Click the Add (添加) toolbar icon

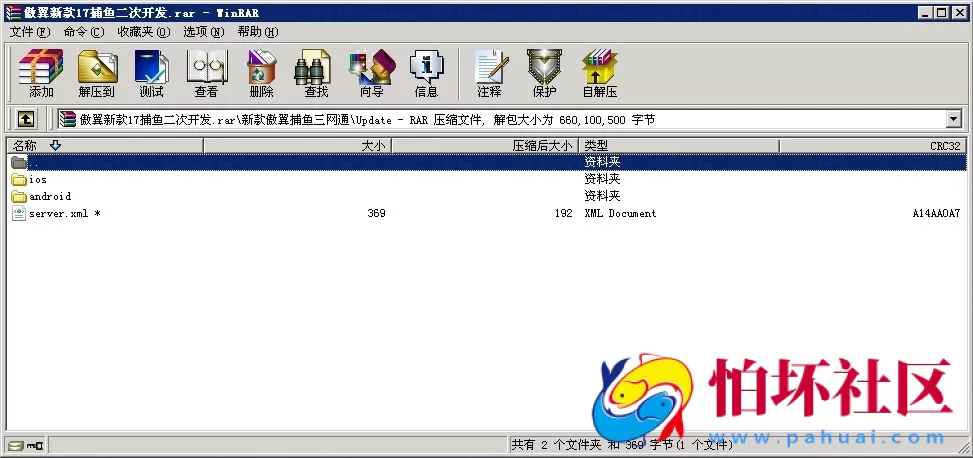tap(41, 73)
